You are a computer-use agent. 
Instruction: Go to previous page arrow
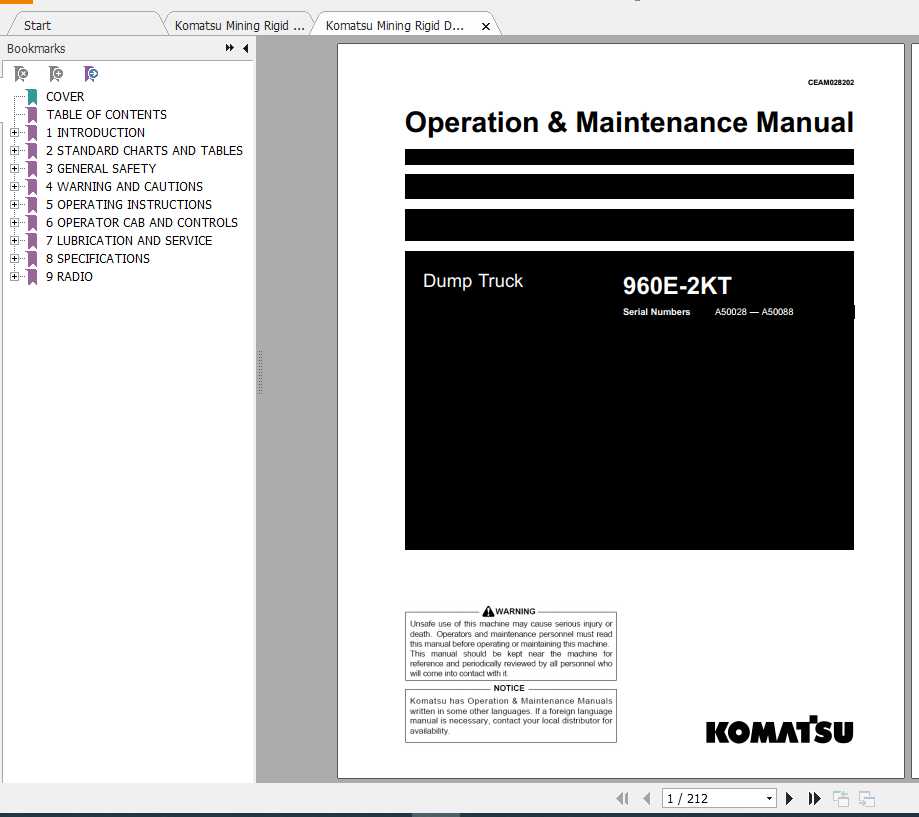[x=647, y=798]
